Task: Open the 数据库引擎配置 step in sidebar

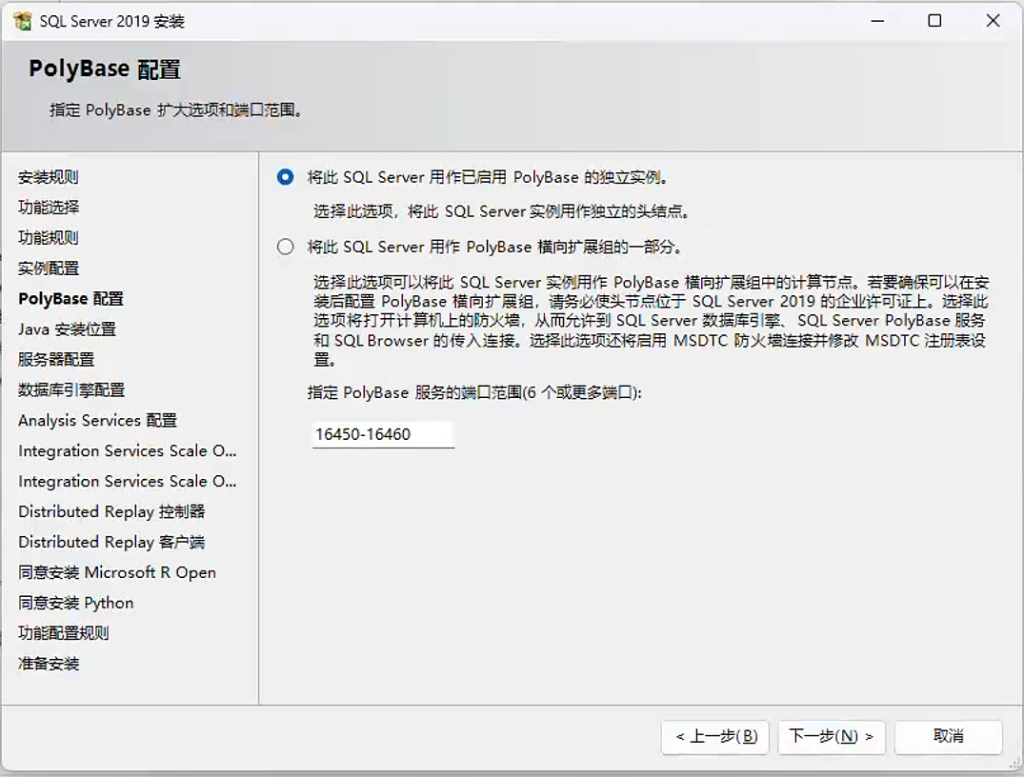Action: [71, 390]
